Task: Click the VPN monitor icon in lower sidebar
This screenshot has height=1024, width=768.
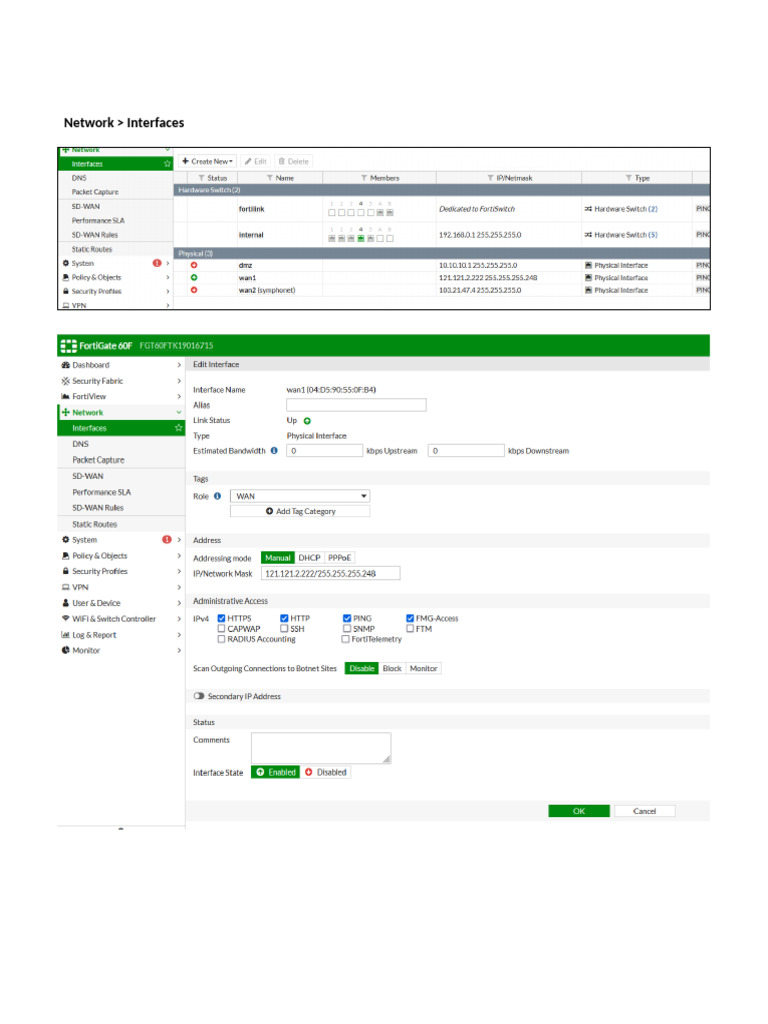Action: click(65, 587)
